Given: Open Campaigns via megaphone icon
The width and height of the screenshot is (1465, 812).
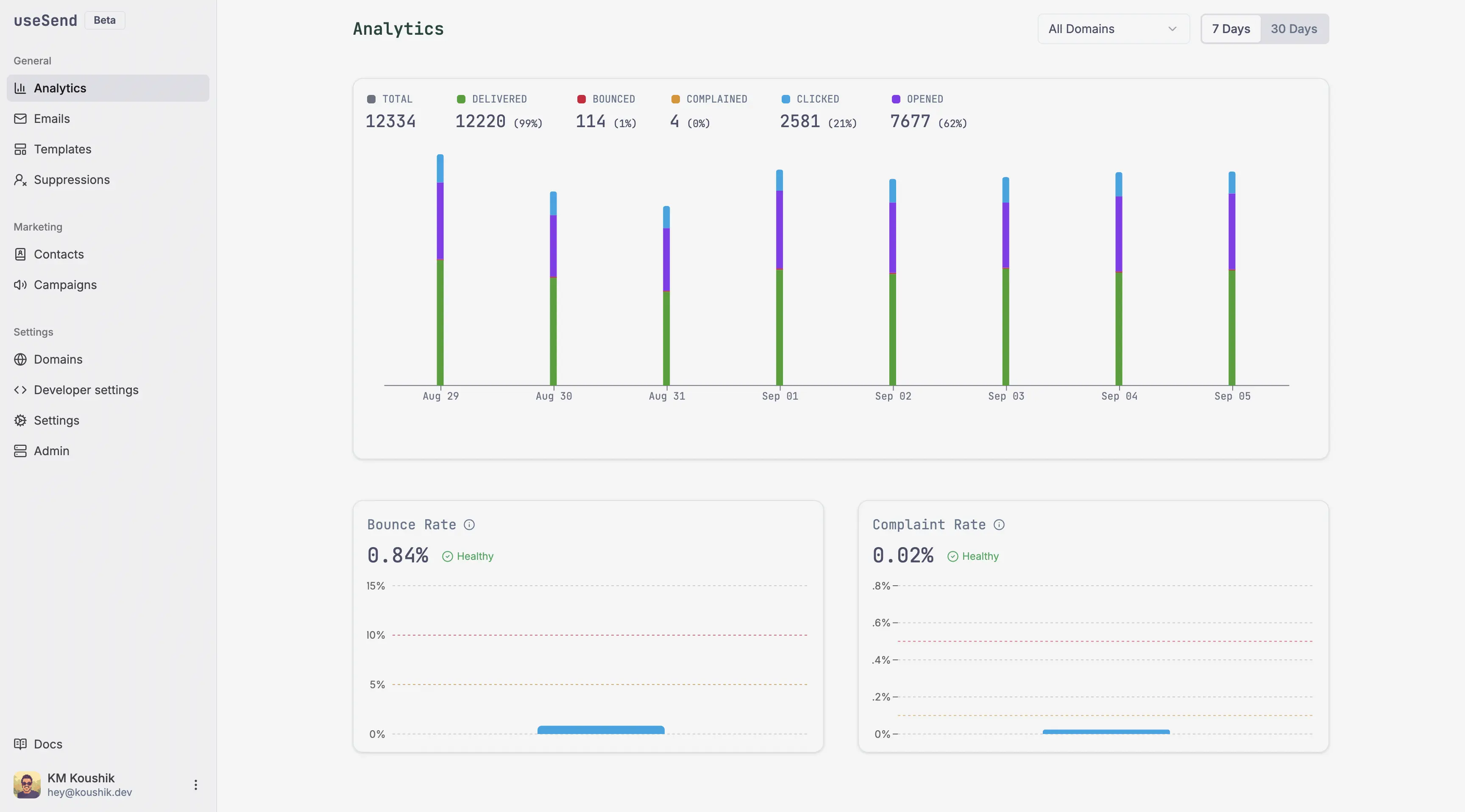Looking at the screenshot, I should tap(20, 285).
